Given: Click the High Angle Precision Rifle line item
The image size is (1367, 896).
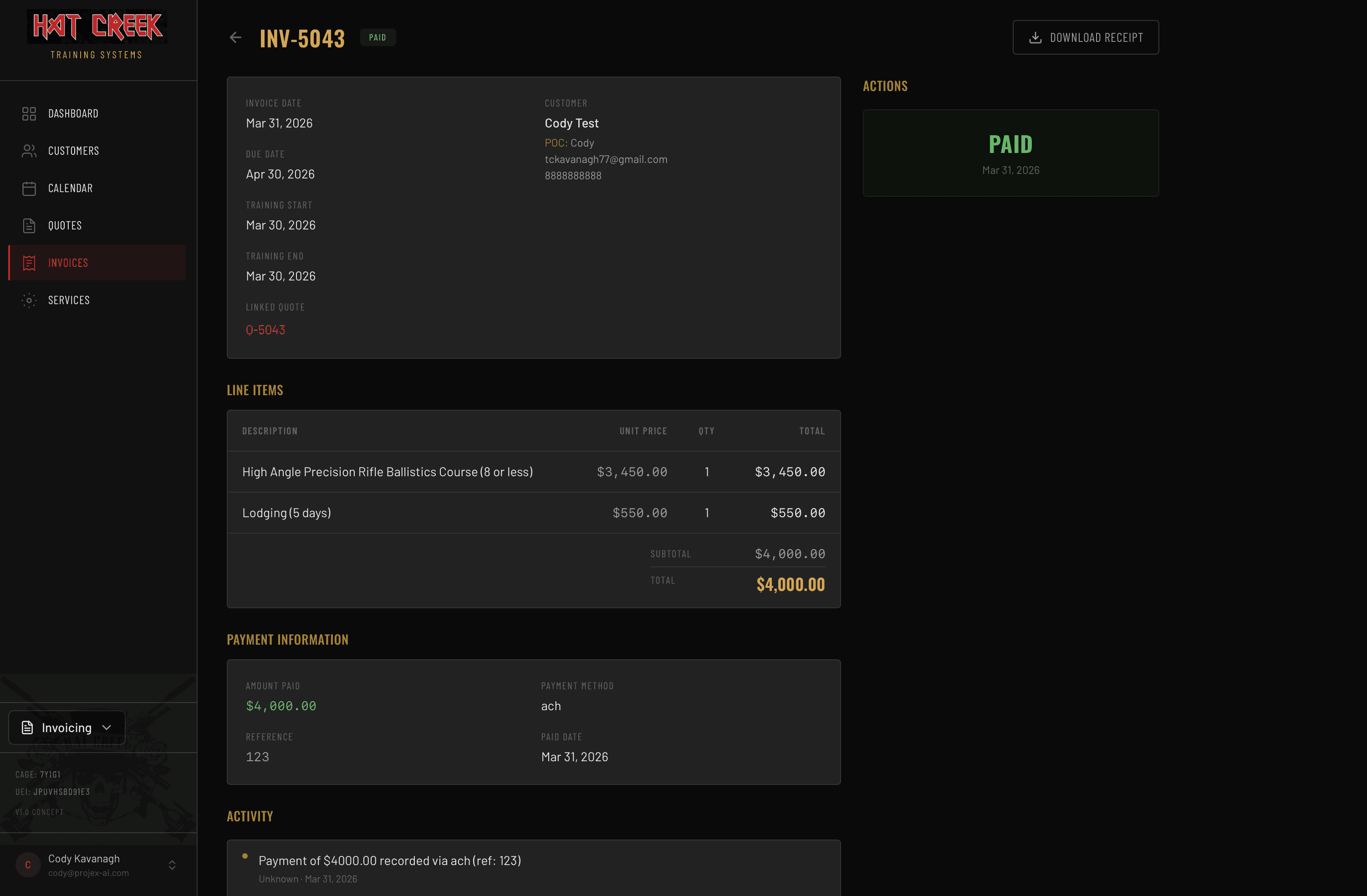Looking at the screenshot, I should click(534, 472).
